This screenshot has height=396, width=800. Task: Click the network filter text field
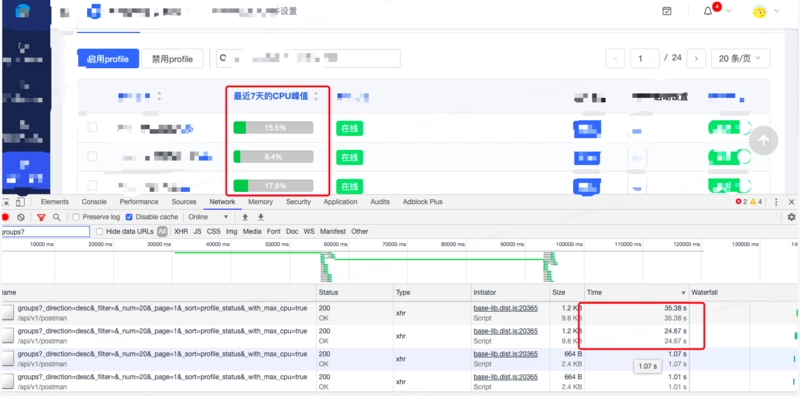point(45,232)
